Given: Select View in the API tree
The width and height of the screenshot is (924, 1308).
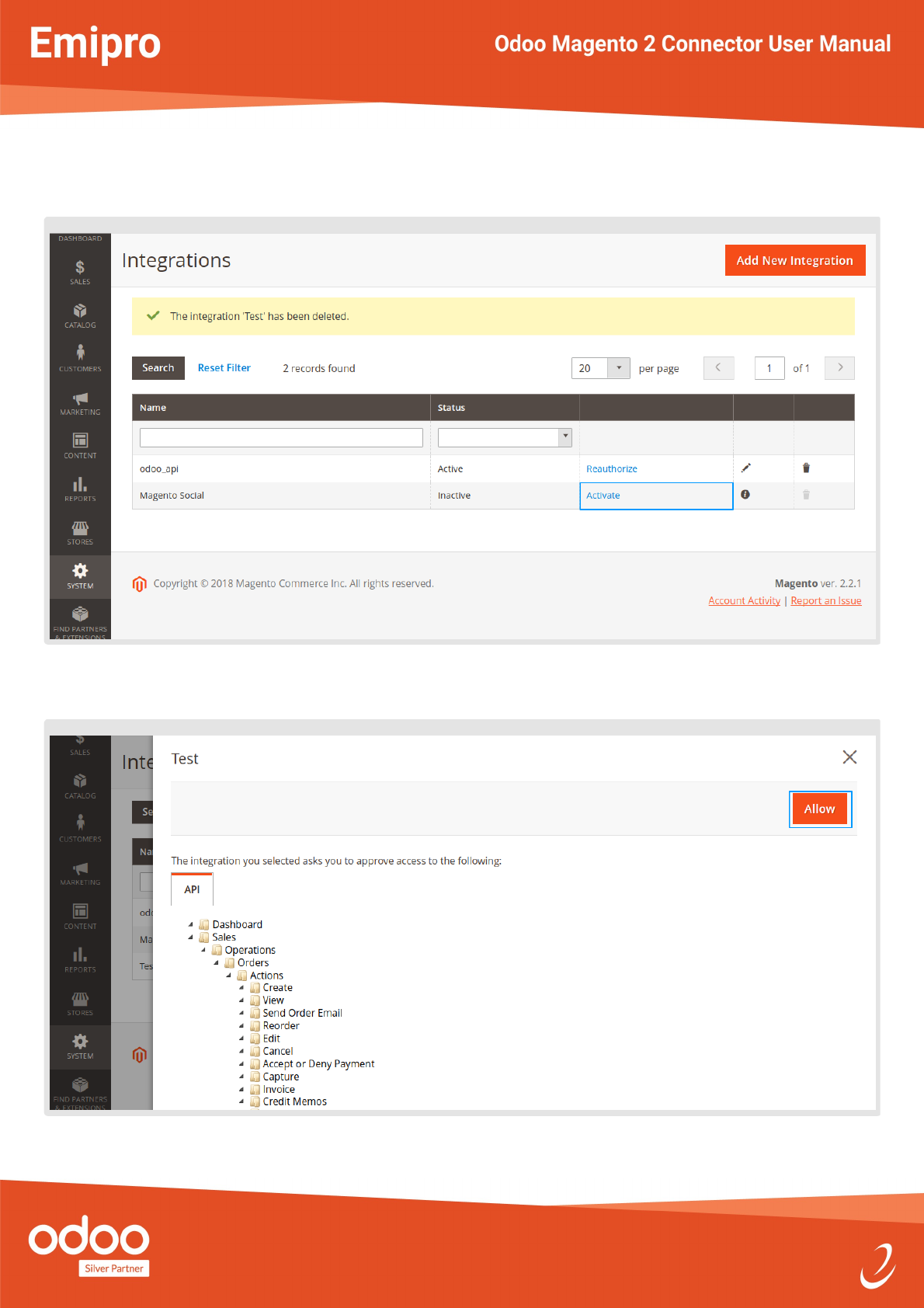Looking at the screenshot, I should [273, 1000].
